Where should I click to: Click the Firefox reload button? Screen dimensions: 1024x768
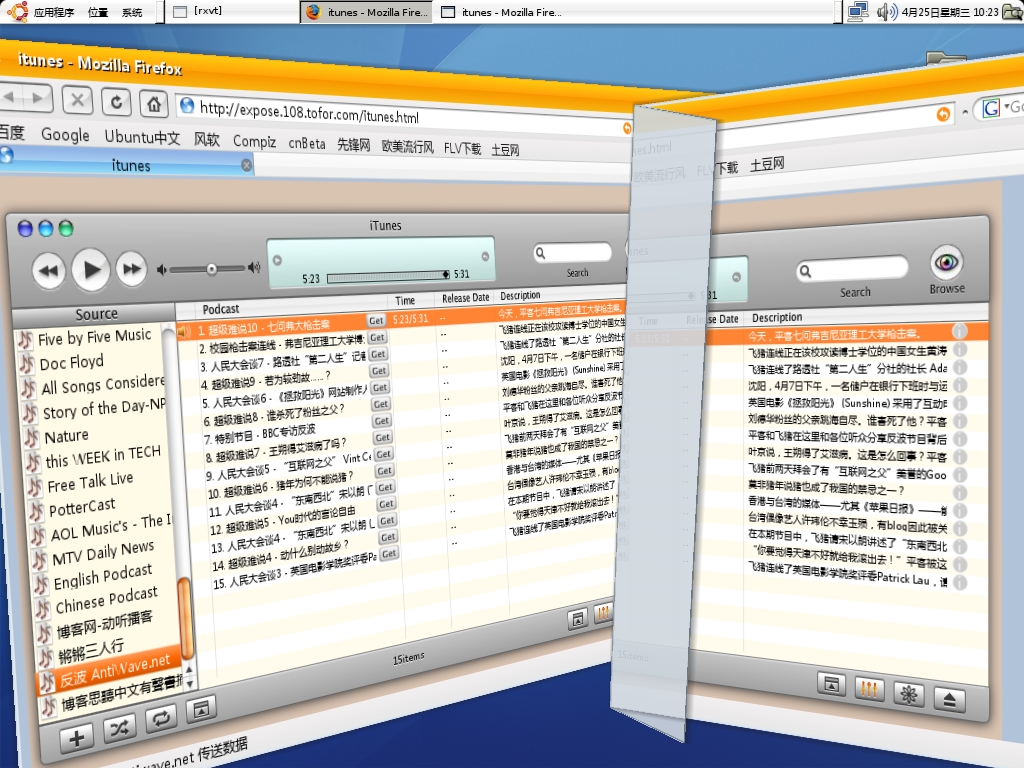point(116,103)
